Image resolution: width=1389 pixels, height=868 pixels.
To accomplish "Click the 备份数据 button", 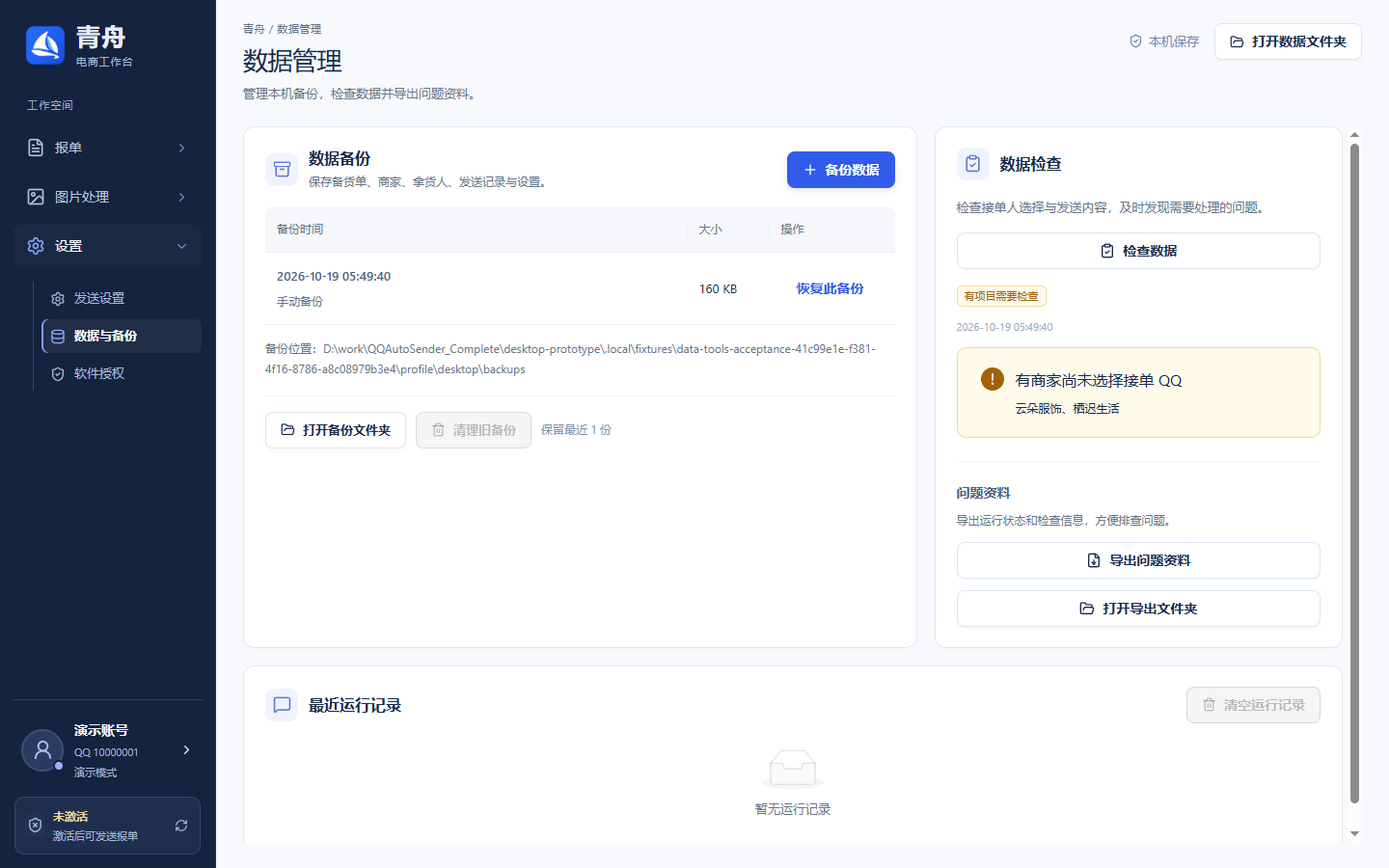I will tap(841, 170).
